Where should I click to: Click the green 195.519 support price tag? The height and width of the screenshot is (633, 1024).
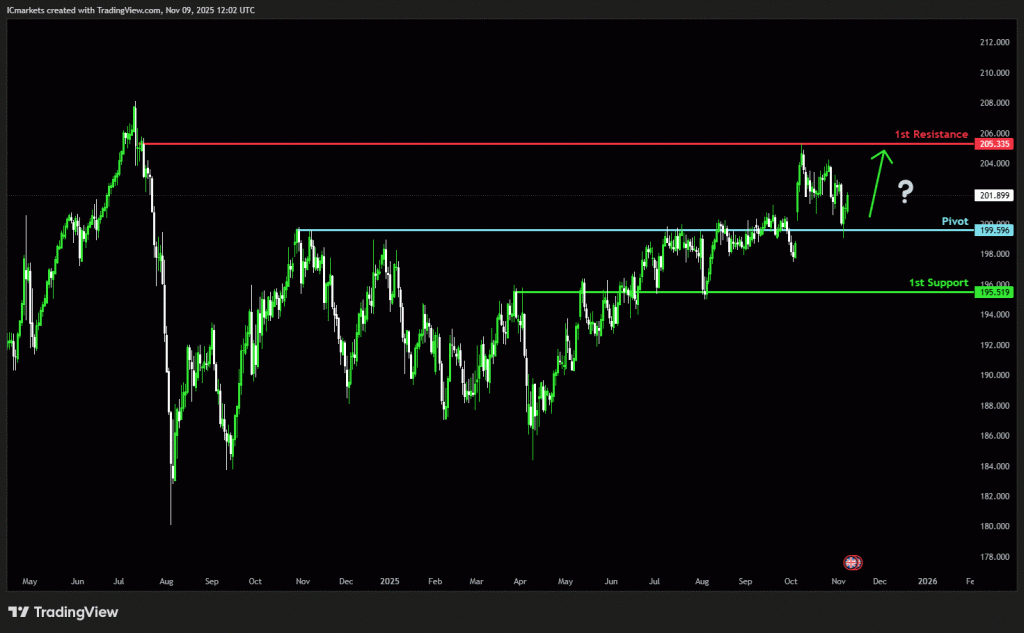[994, 292]
